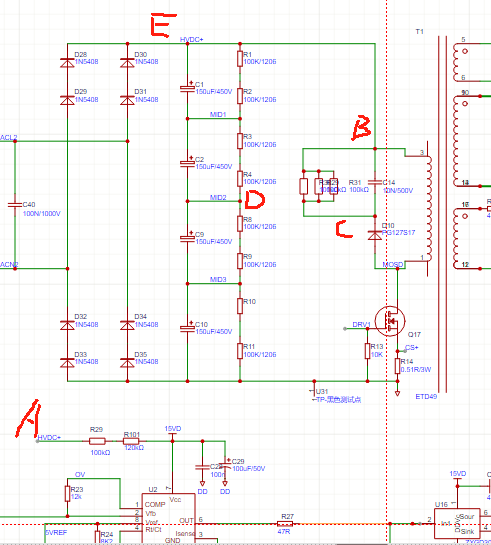Select the ACN2 net label
This screenshot has height=545, width=491.
point(9,265)
